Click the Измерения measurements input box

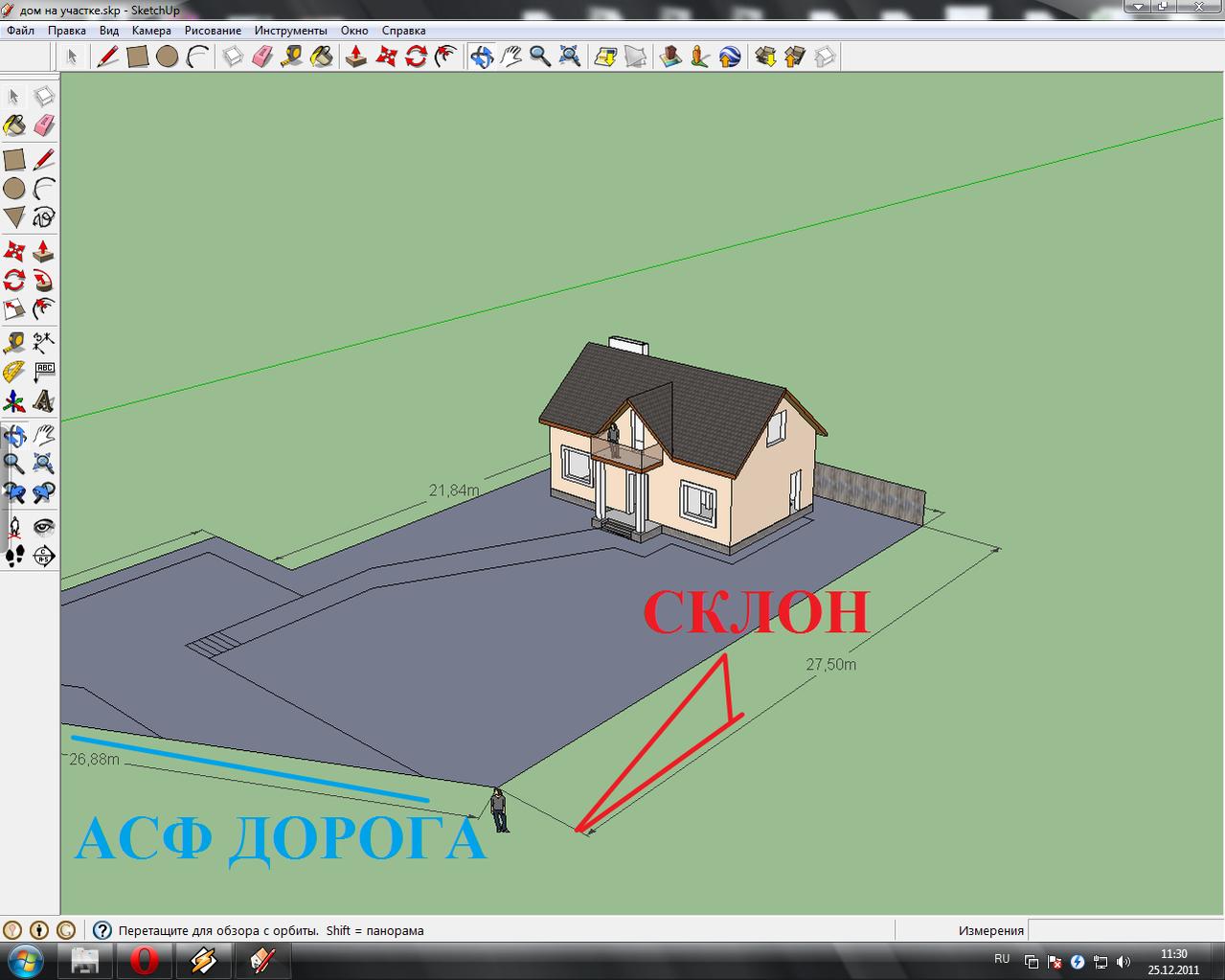[1125, 930]
